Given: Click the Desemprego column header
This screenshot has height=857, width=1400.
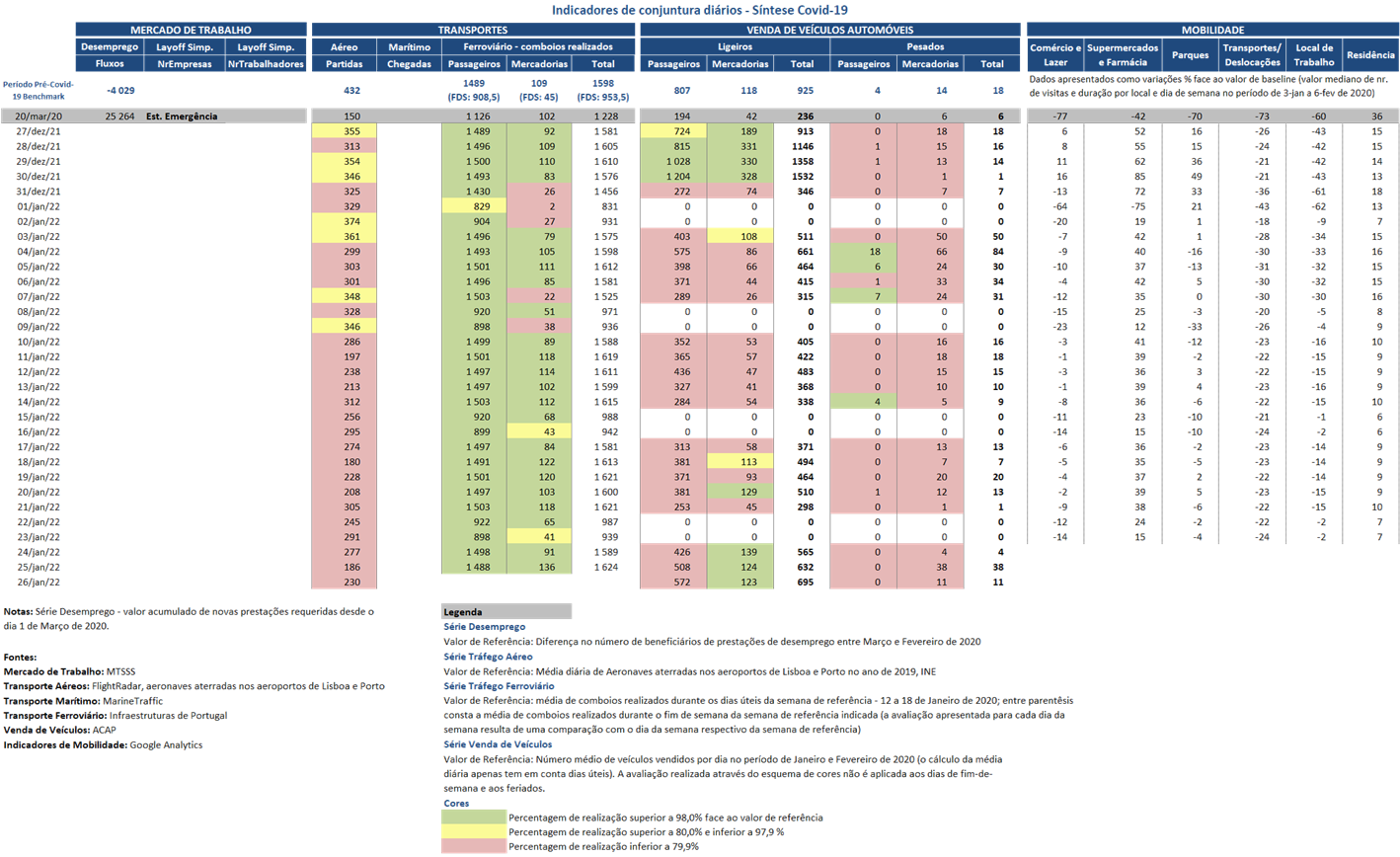Looking at the screenshot, I should (110, 46).
